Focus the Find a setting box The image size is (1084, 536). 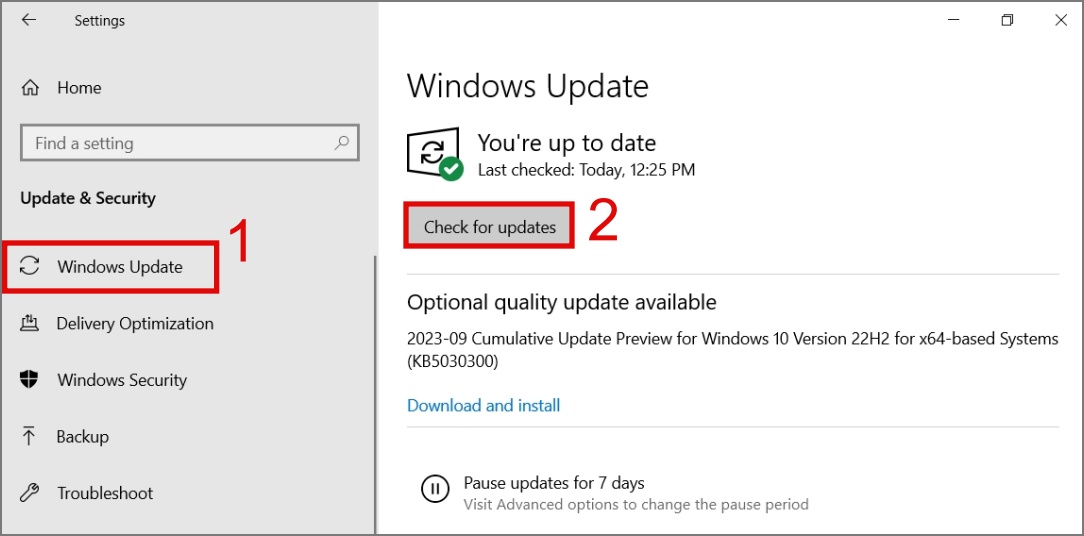coord(180,143)
